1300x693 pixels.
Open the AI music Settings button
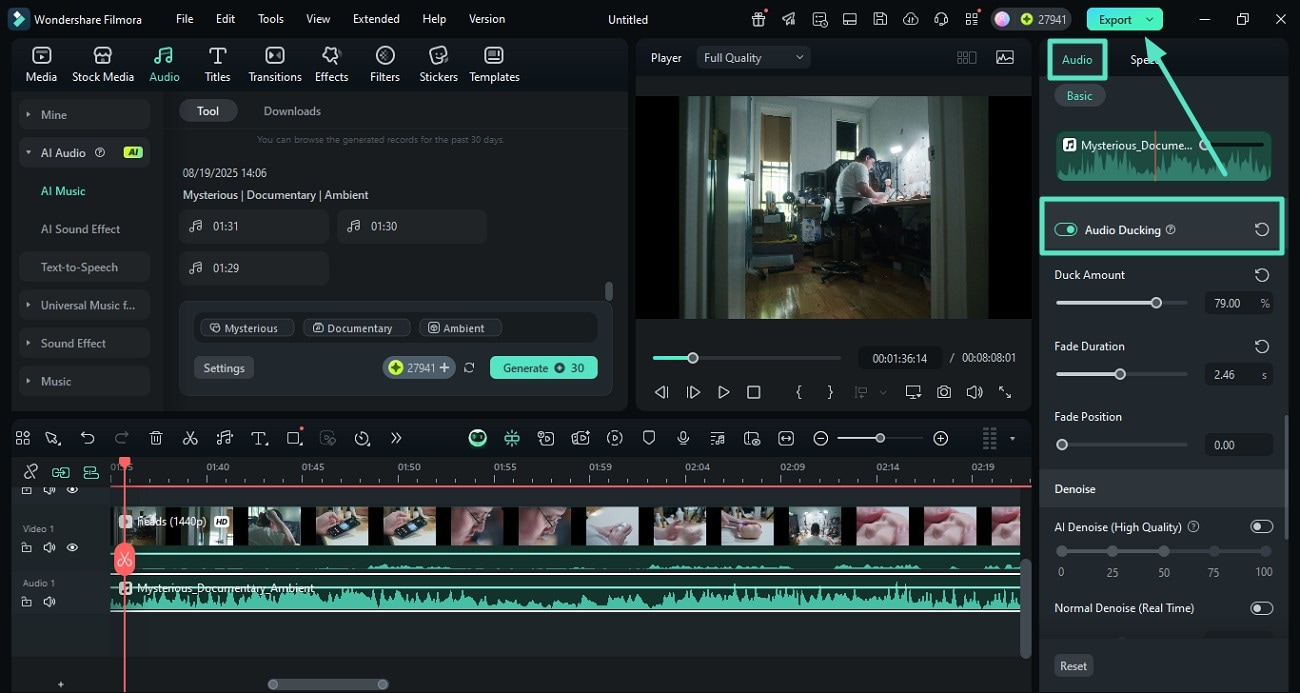224,368
